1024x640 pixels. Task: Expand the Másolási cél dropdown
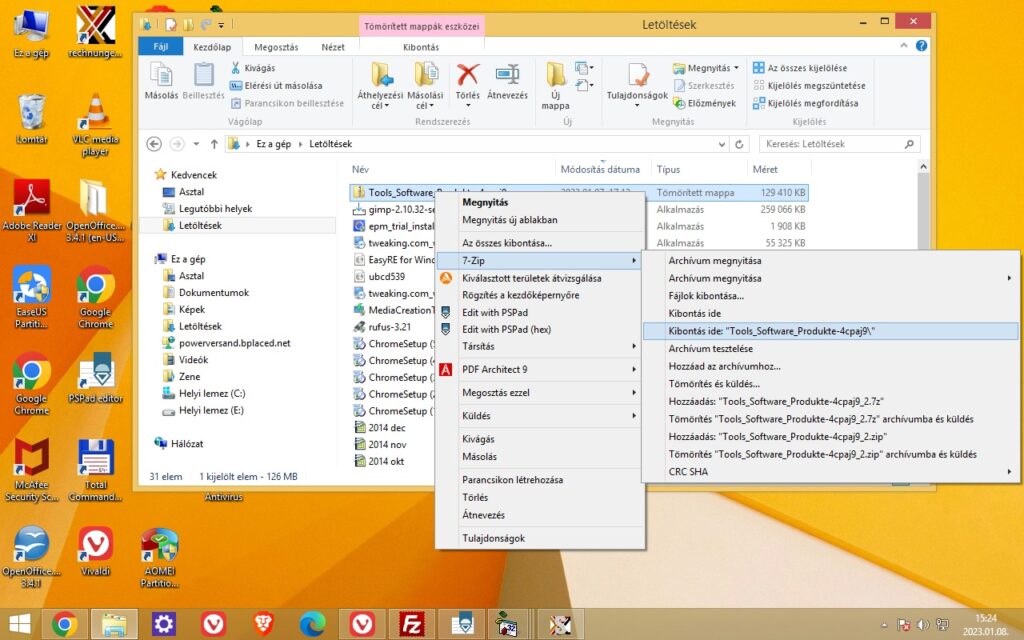tap(431, 106)
